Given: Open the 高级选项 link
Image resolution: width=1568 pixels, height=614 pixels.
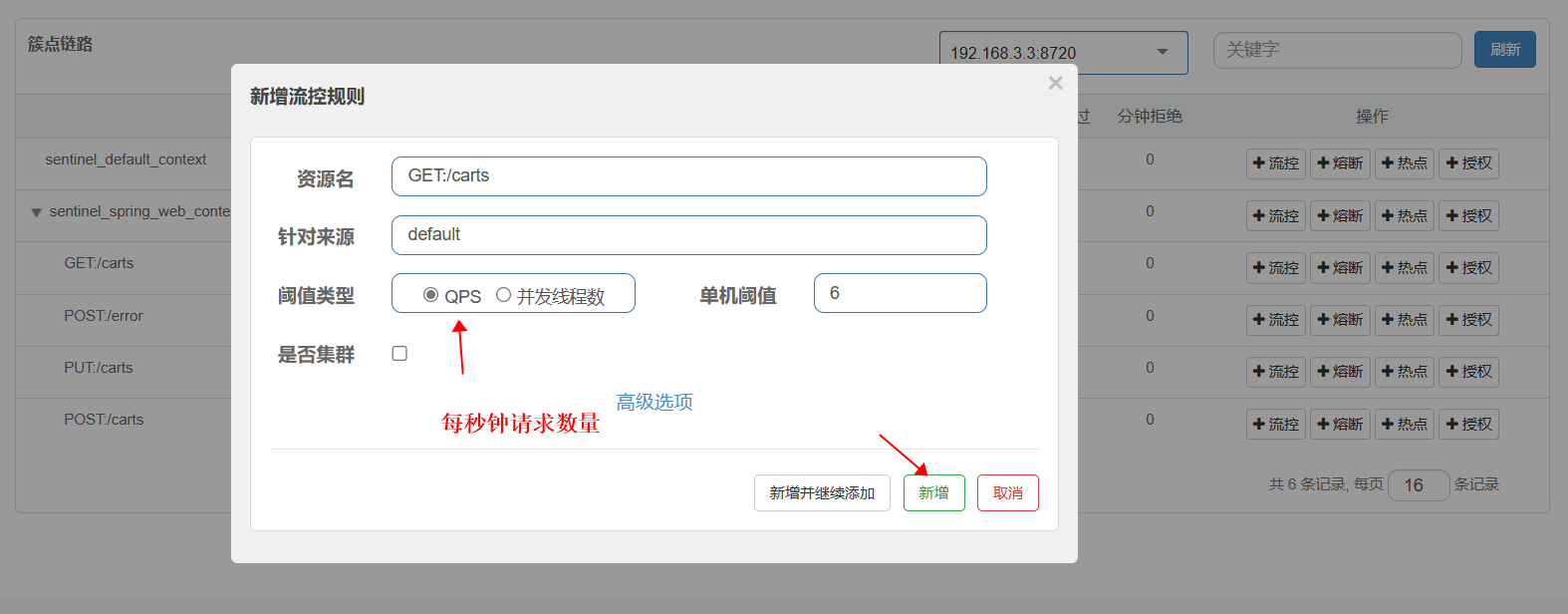Looking at the screenshot, I should coord(654,402).
